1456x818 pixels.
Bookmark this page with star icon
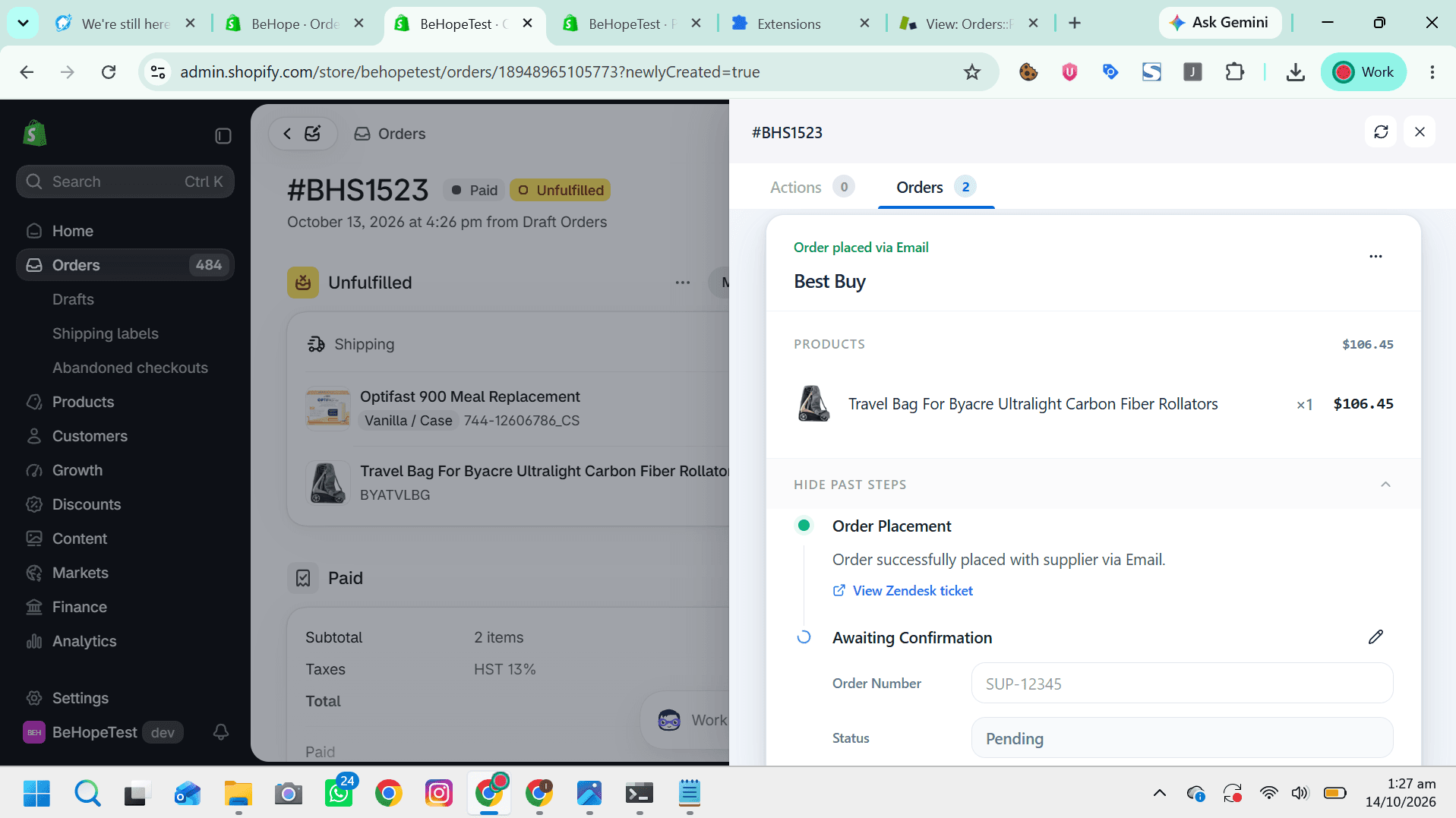click(972, 72)
